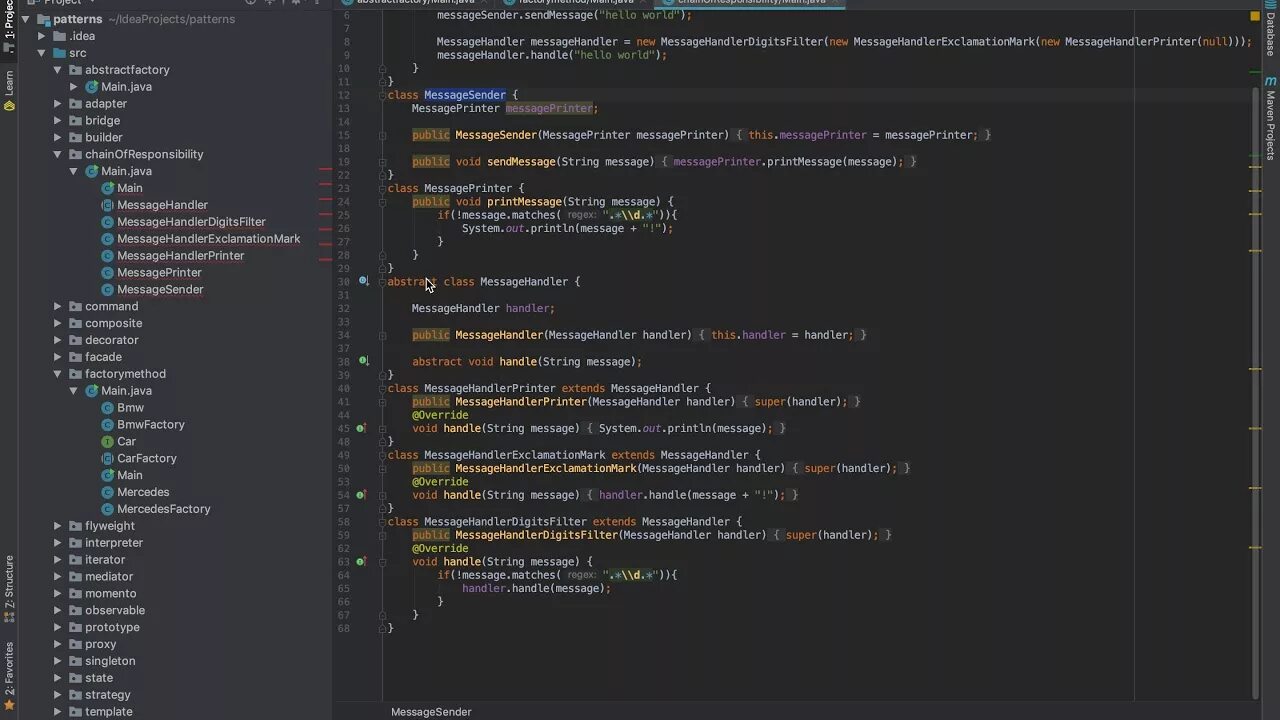Screen dimensions: 1280x720
Task: Click the BmwFactory class icon
Action: pos(107,425)
